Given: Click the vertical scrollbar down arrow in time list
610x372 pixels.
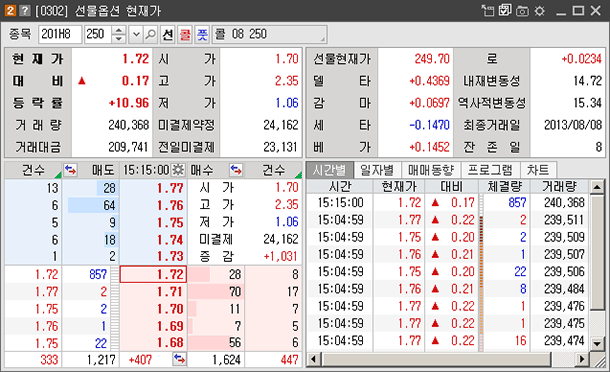Looking at the screenshot, I should [x=597, y=344].
